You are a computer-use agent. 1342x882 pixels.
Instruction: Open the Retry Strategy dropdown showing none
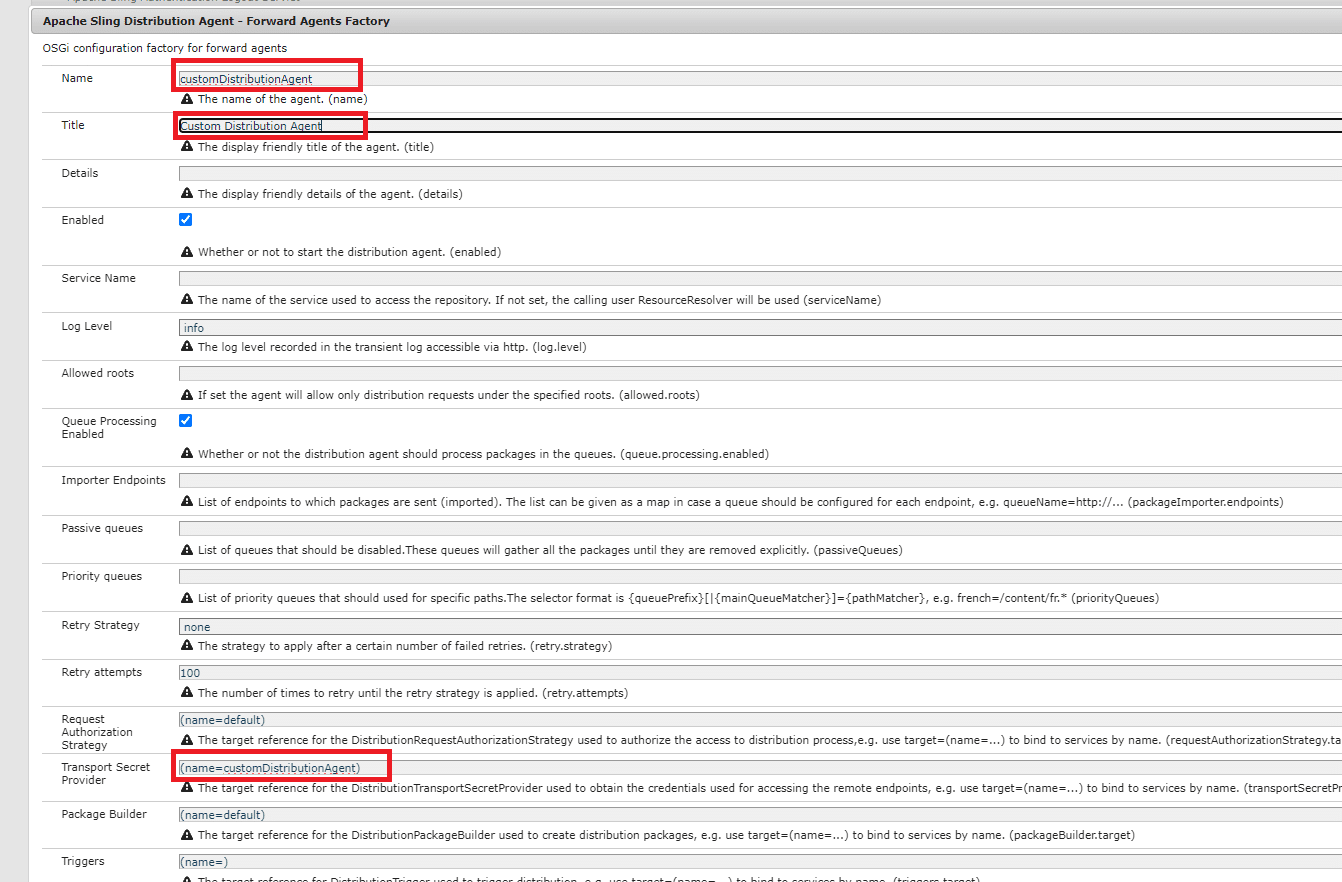pos(760,627)
